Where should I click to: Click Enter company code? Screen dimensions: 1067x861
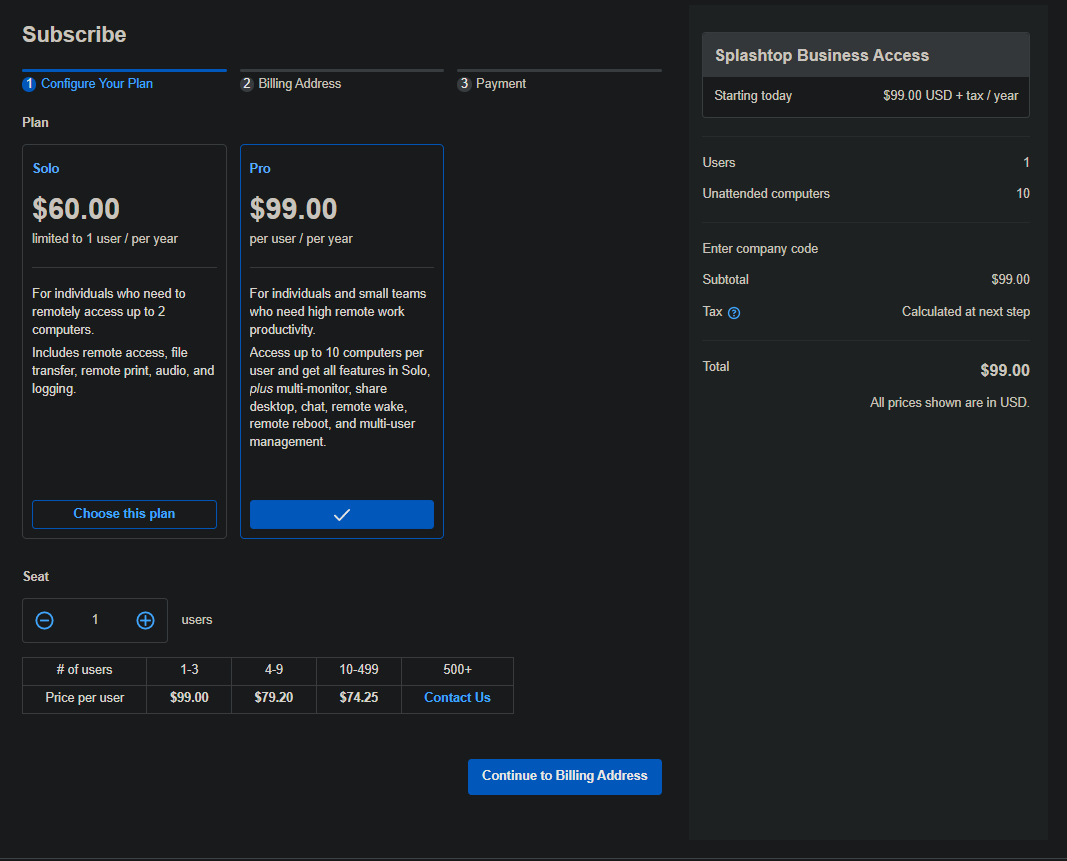[760, 248]
